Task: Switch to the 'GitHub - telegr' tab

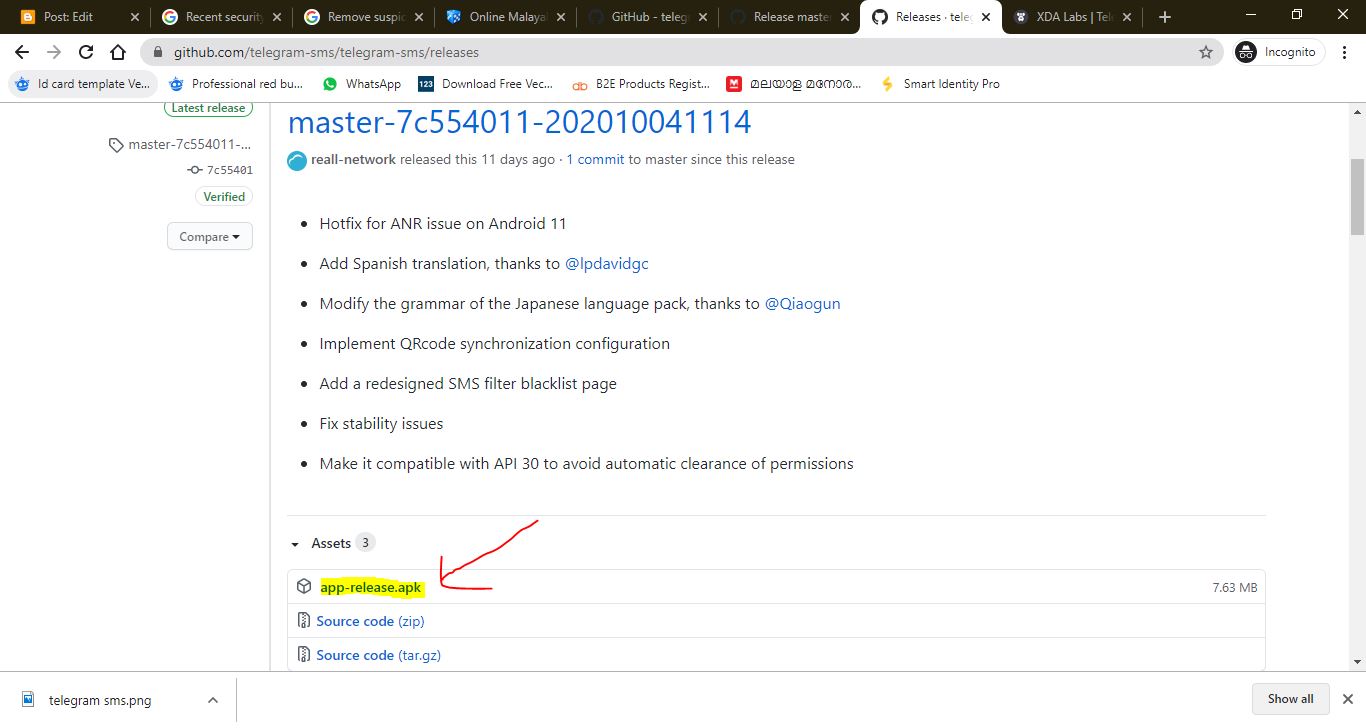Action: click(x=650, y=17)
